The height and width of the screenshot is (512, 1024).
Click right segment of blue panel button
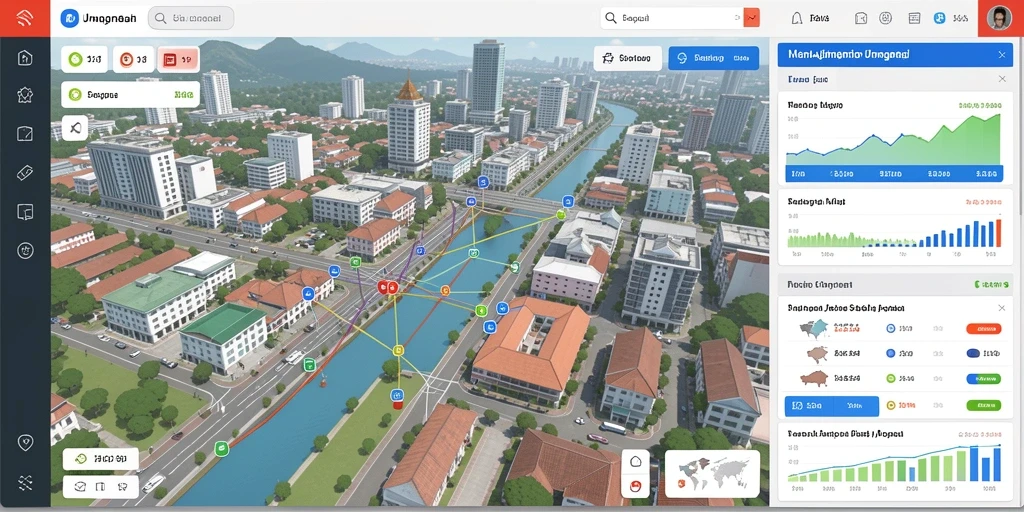855,406
